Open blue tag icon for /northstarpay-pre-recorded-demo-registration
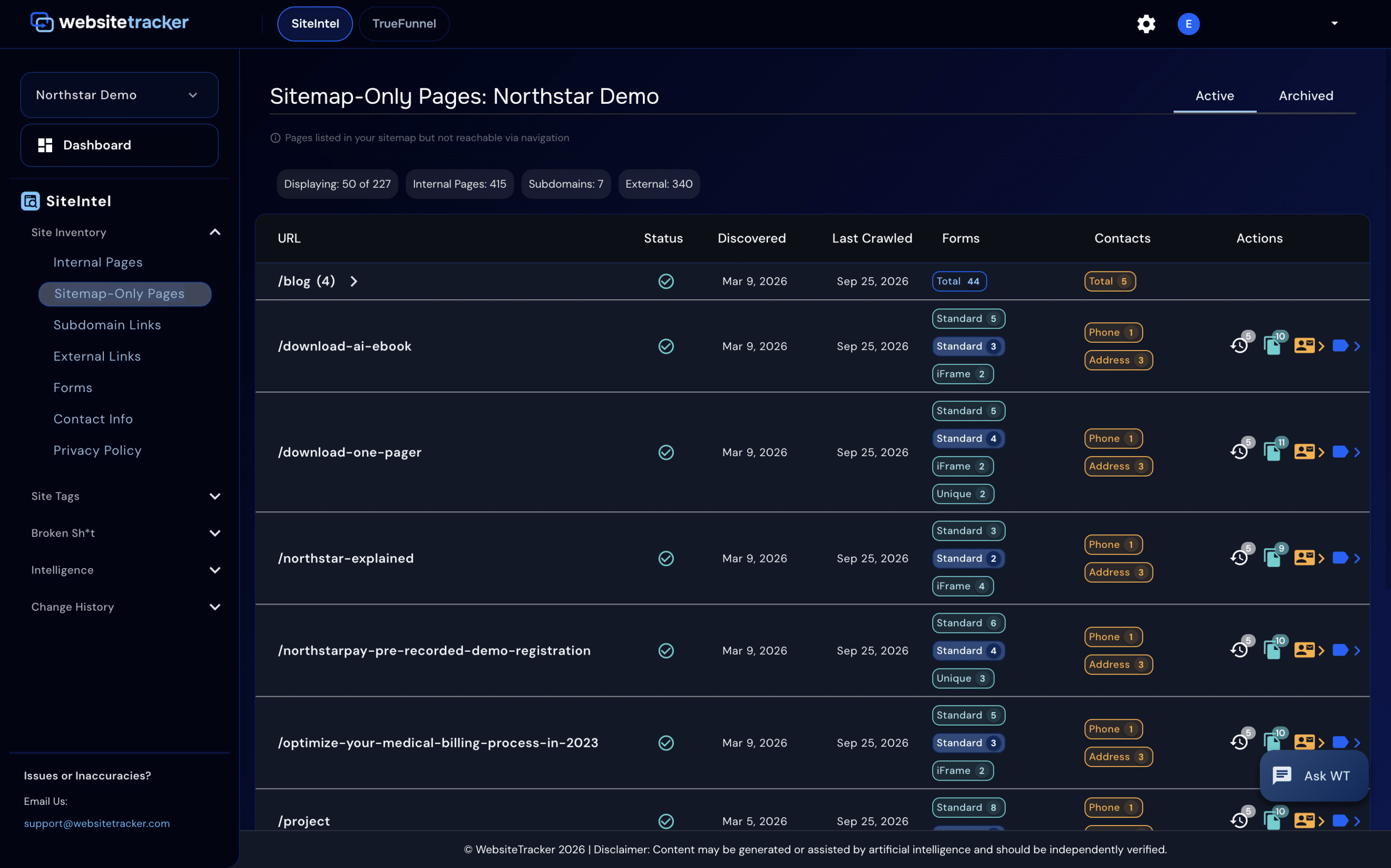This screenshot has height=868, width=1391. [x=1340, y=650]
